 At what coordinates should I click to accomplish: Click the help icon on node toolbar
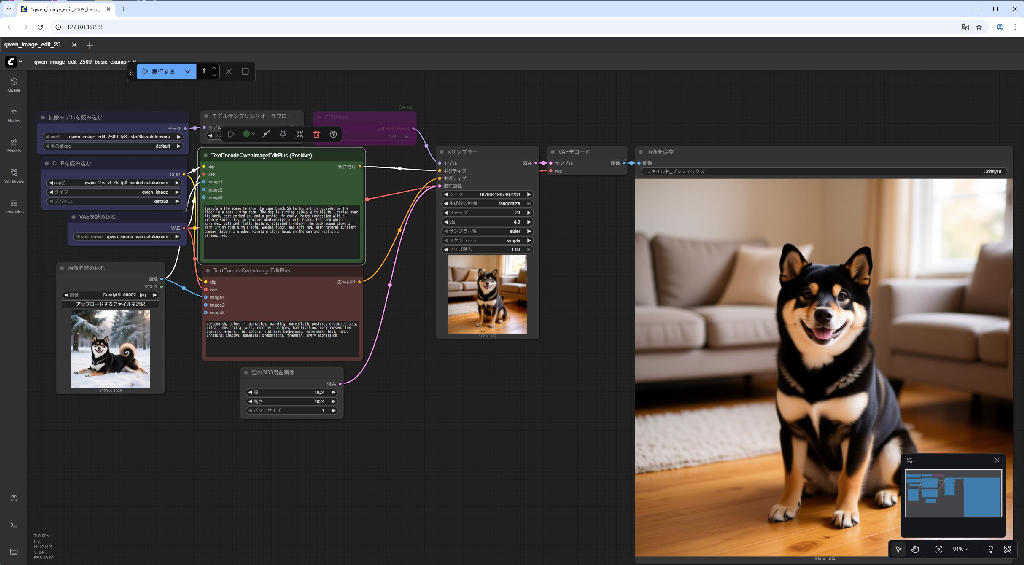333,134
